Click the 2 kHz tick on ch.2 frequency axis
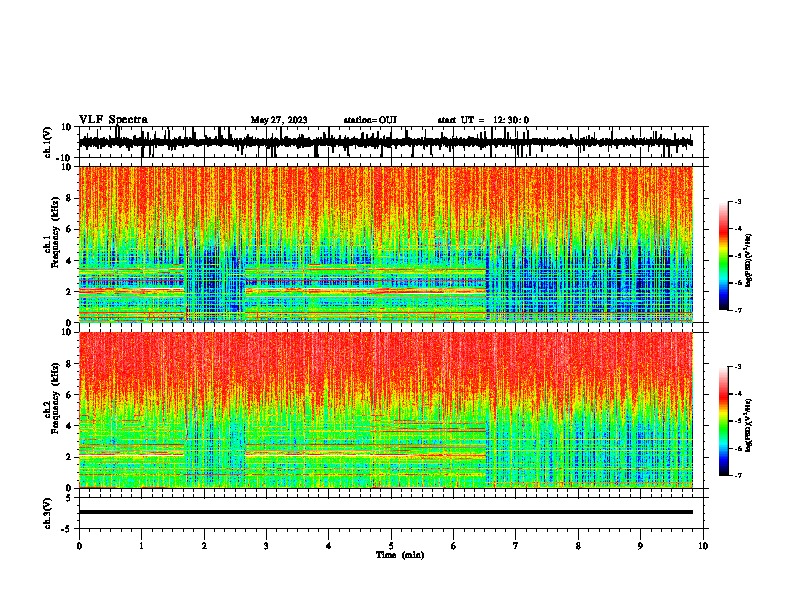This screenshot has height=612, width=792. coord(69,457)
